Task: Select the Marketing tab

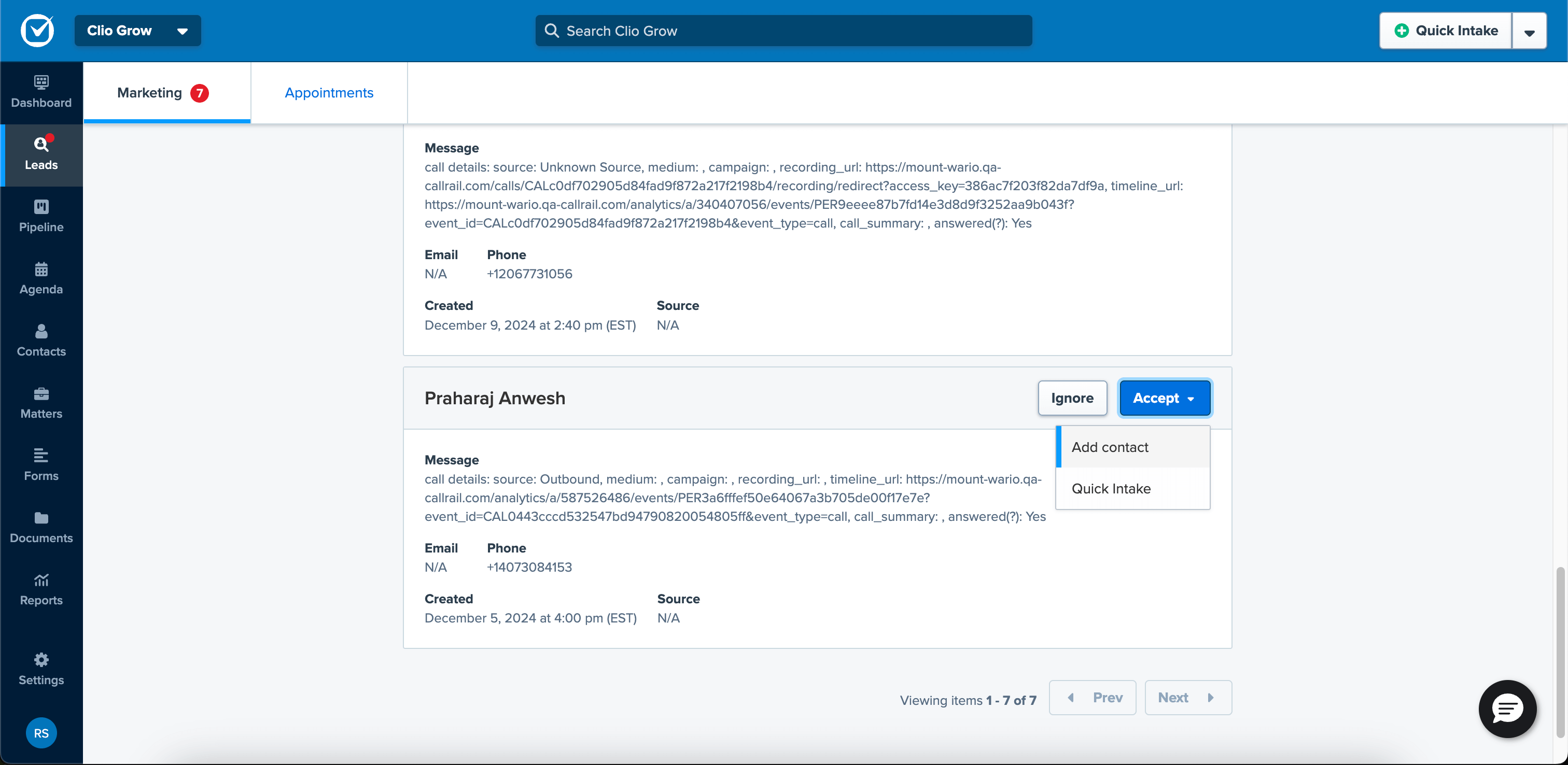Action: click(166, 93)
